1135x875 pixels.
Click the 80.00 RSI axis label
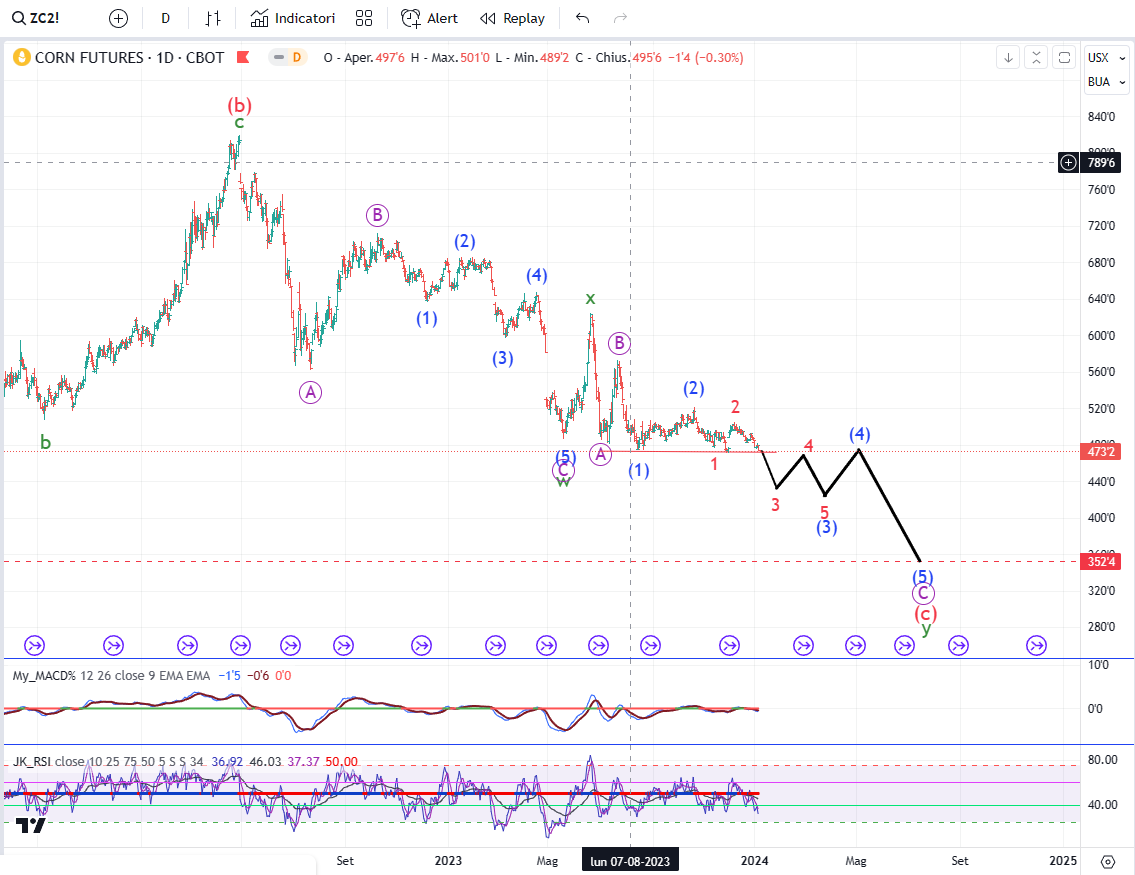coord(1102,760)
